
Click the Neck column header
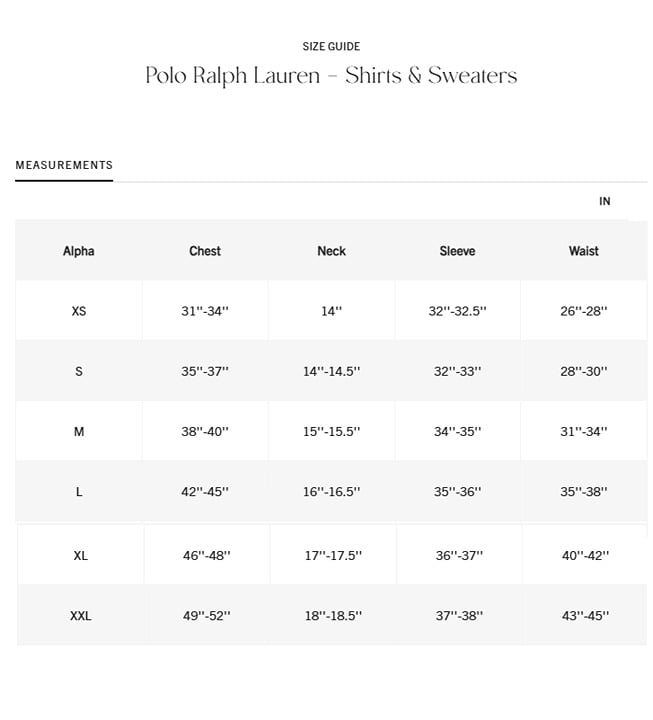(331, 251)
